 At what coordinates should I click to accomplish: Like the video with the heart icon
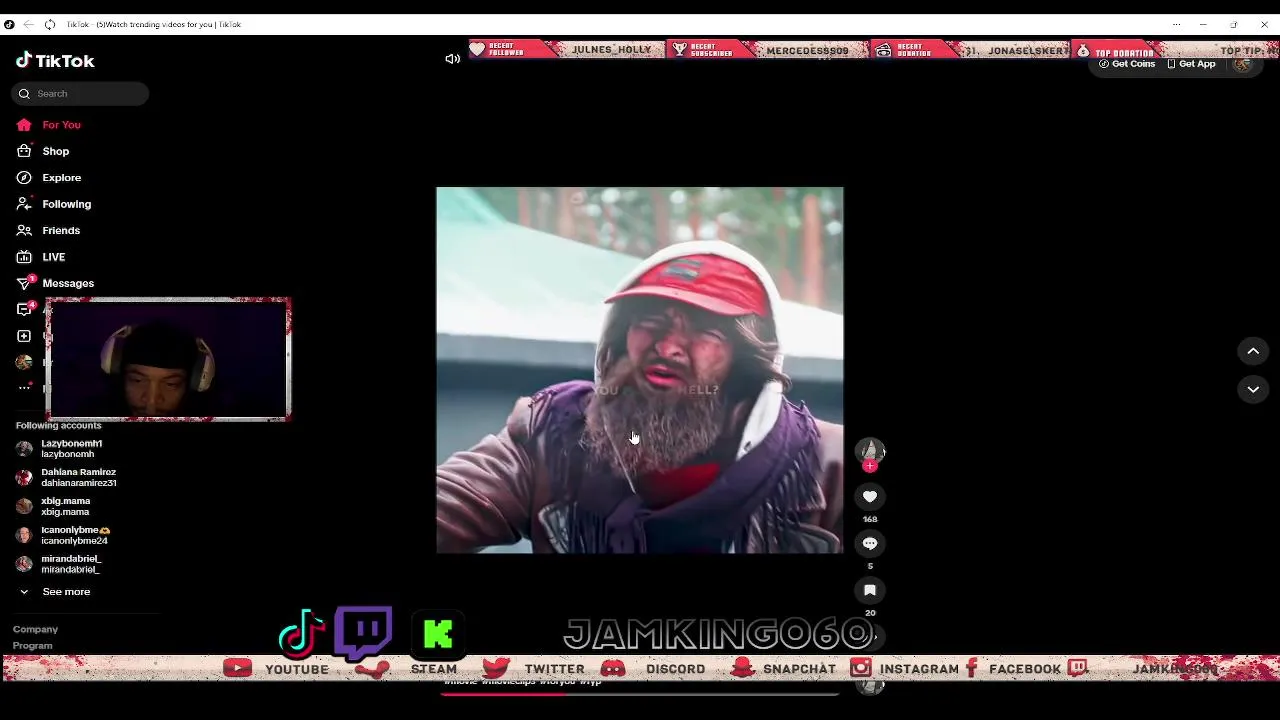tap(870, 497)
